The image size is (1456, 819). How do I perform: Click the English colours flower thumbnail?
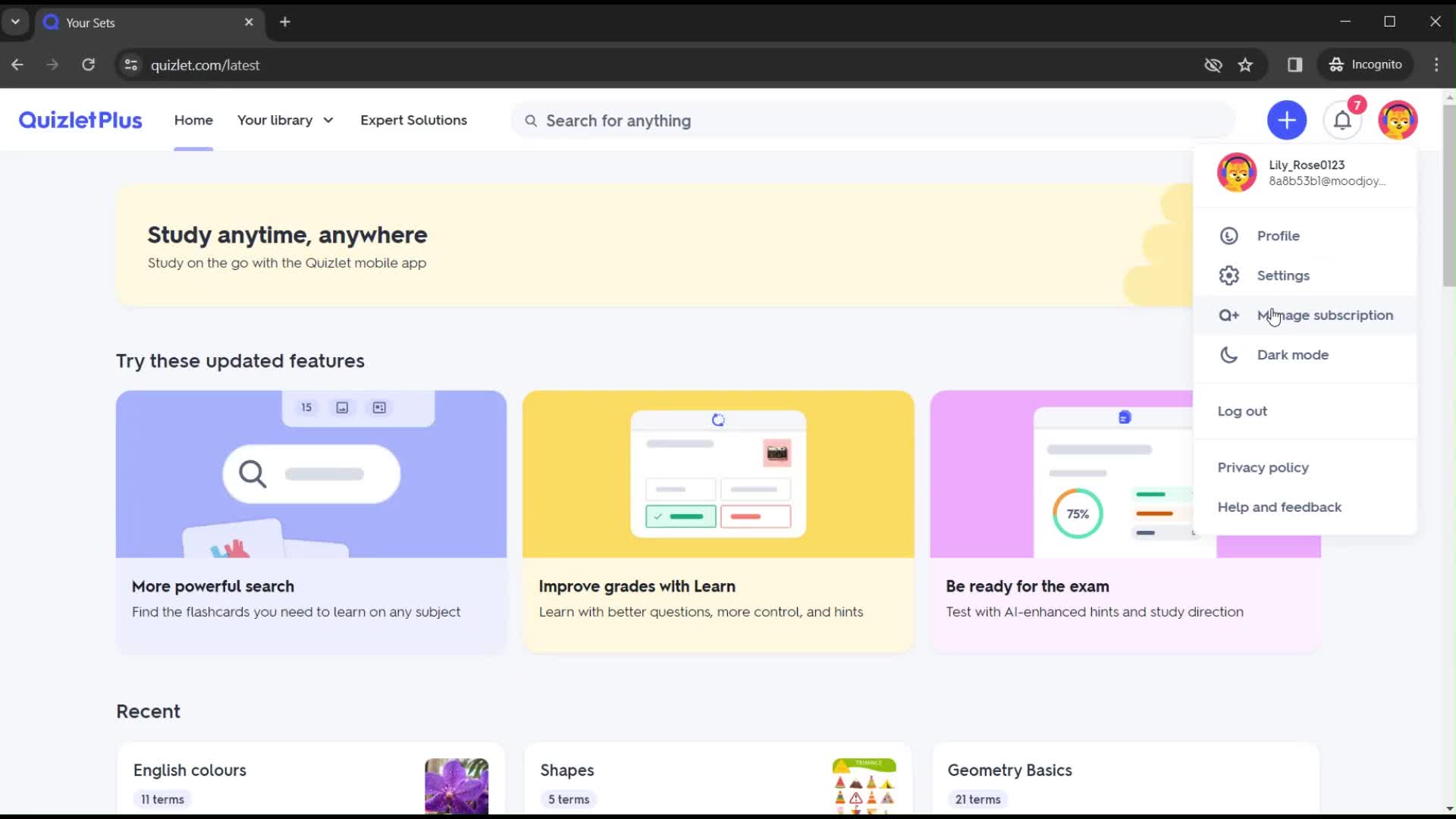(457, 786)
